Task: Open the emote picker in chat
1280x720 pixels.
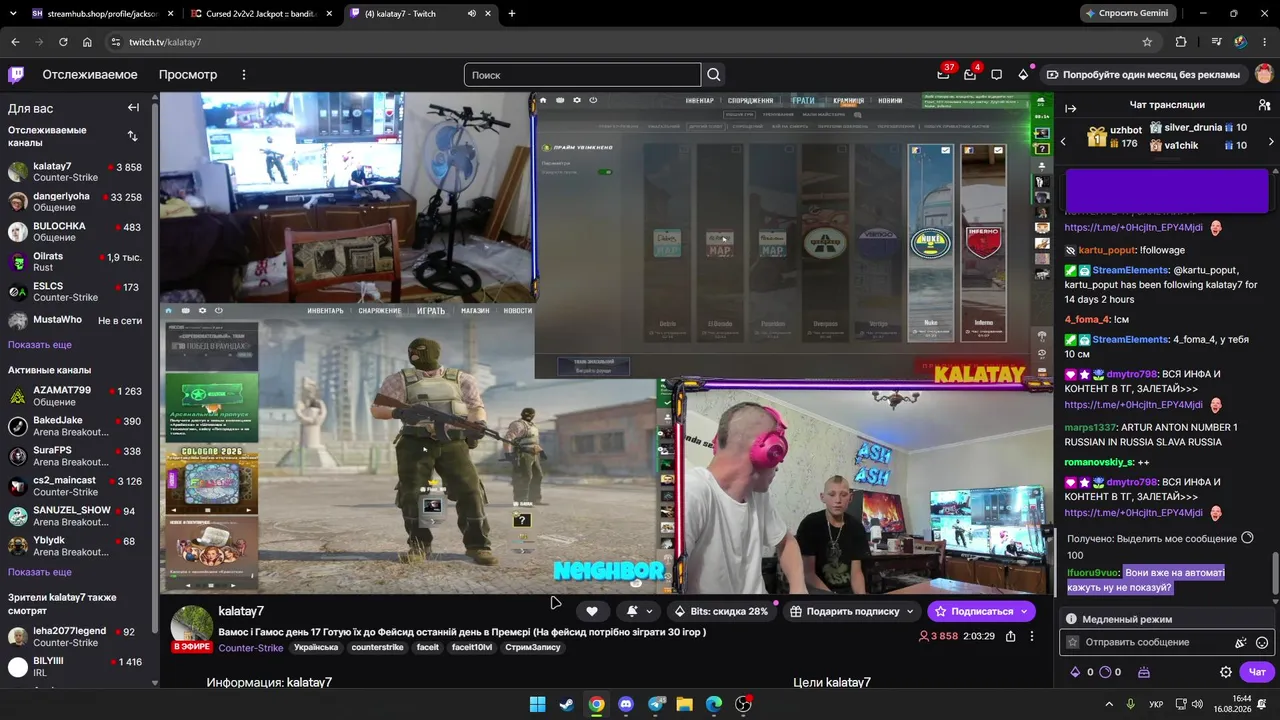Action: 1262,642
